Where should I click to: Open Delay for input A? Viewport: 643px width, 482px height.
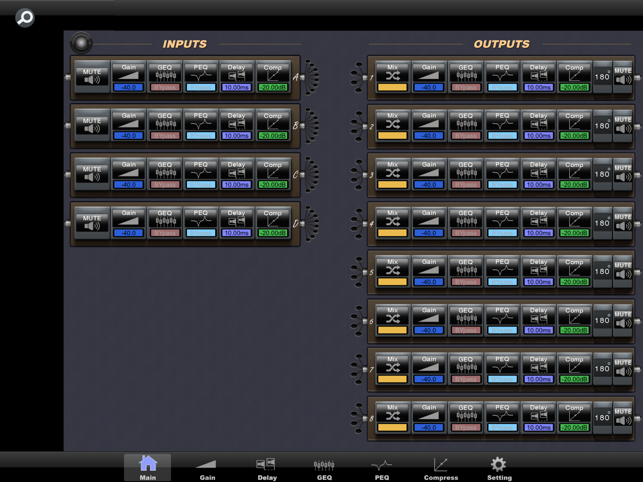[237, 76]
